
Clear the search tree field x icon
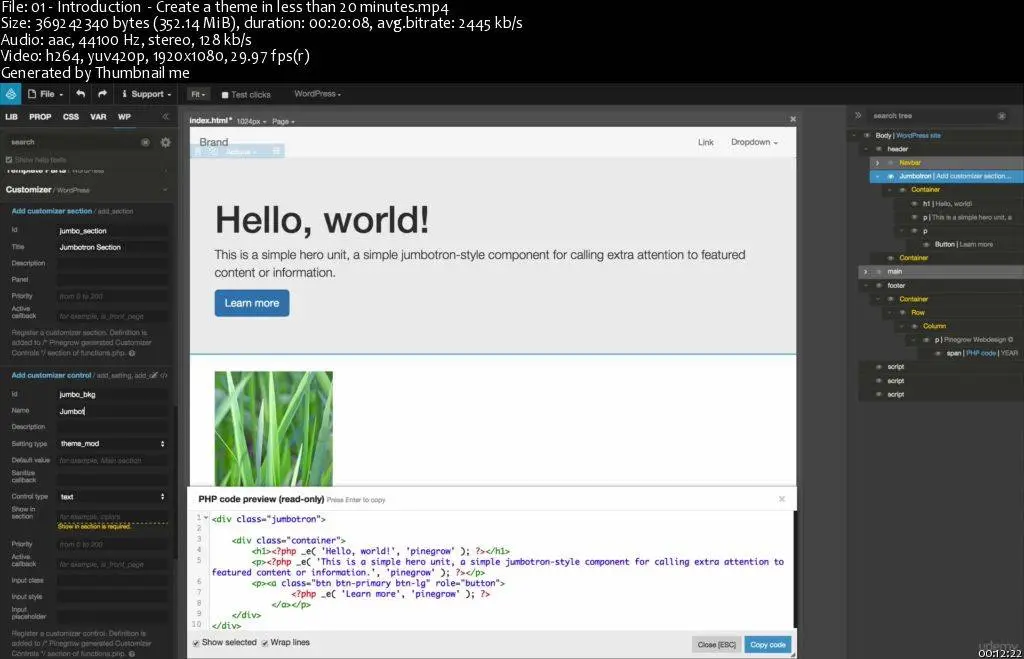1001,116
